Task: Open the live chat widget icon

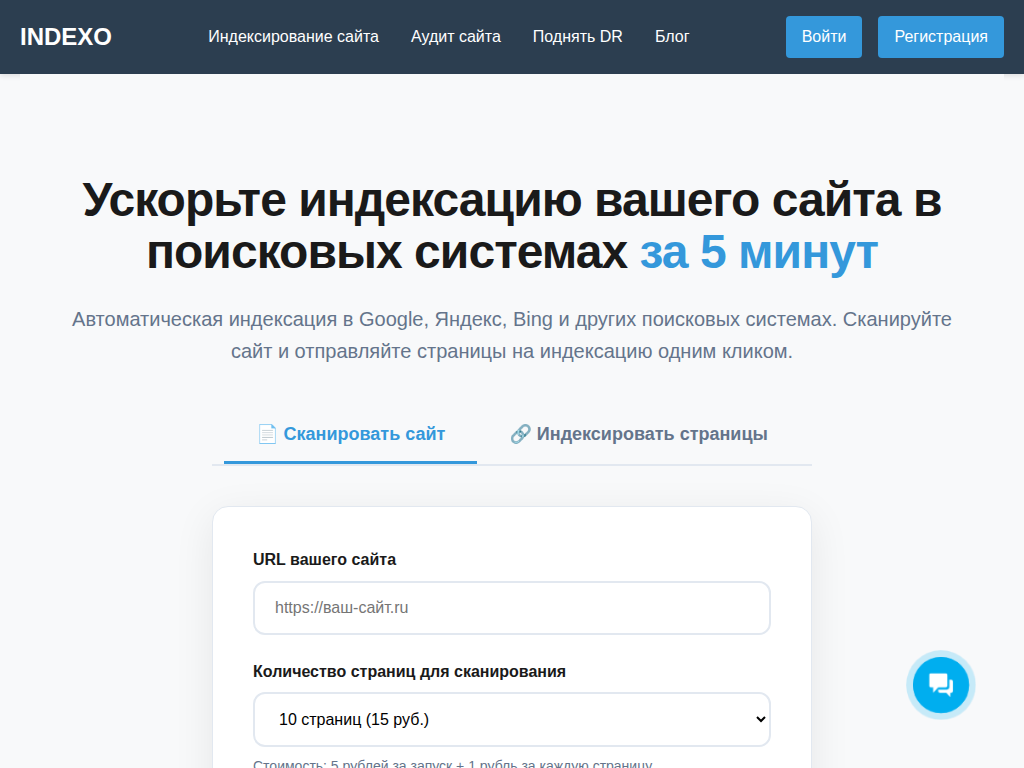Action: [940, 685]
